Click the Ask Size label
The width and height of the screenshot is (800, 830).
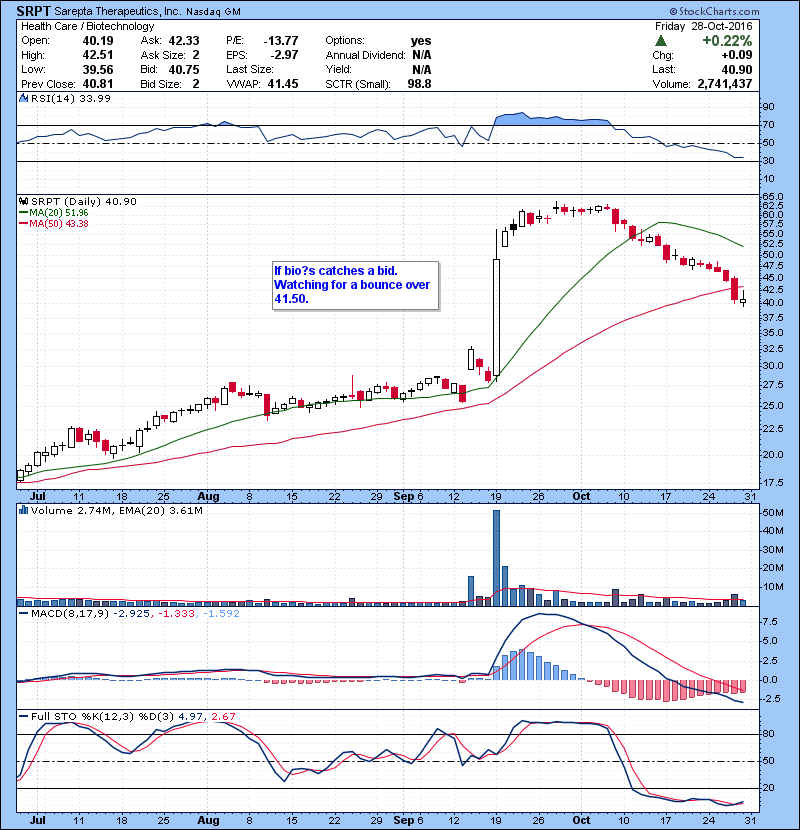163,55
